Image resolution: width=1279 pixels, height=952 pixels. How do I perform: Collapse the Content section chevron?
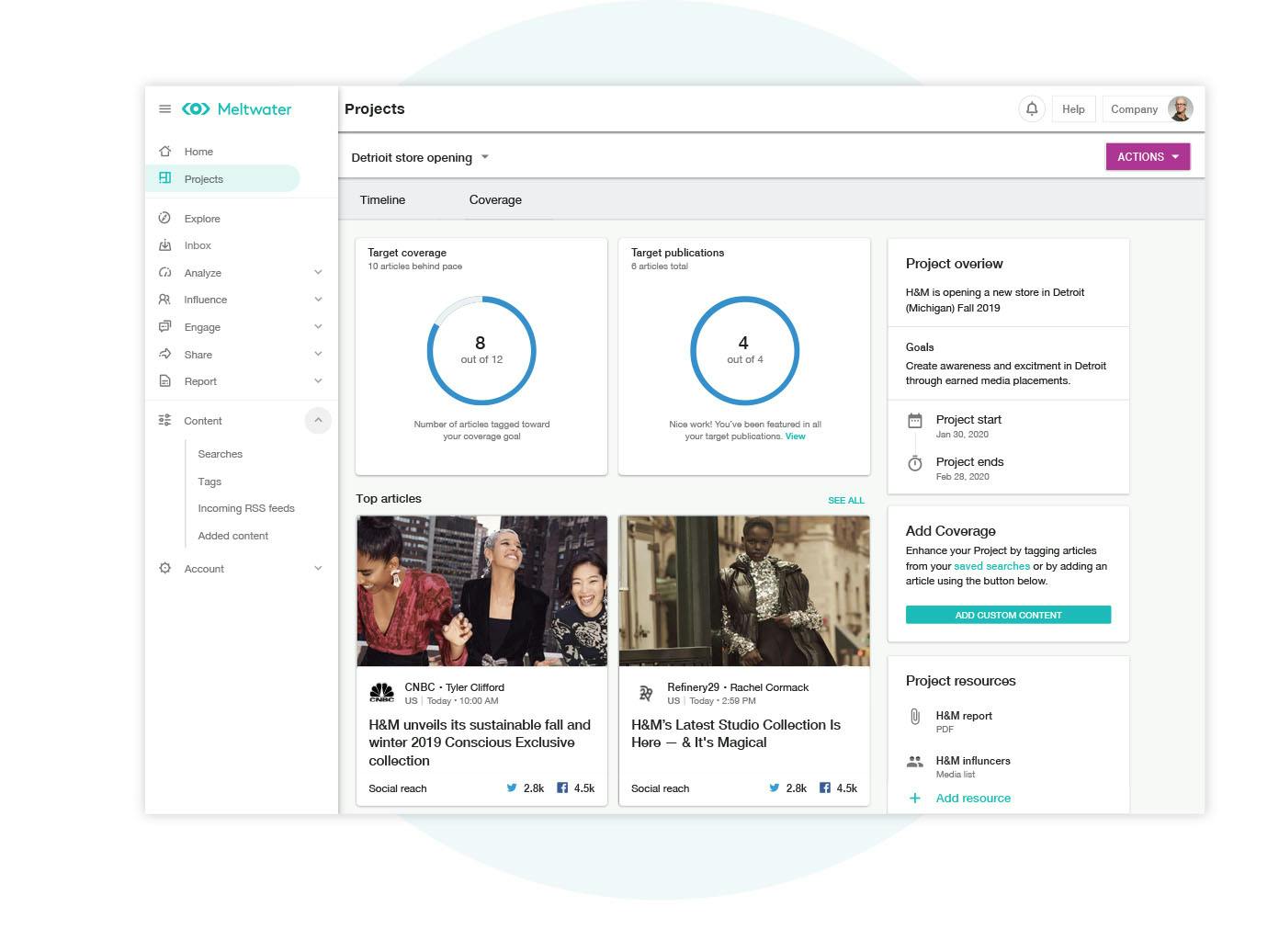click(318, 420)
